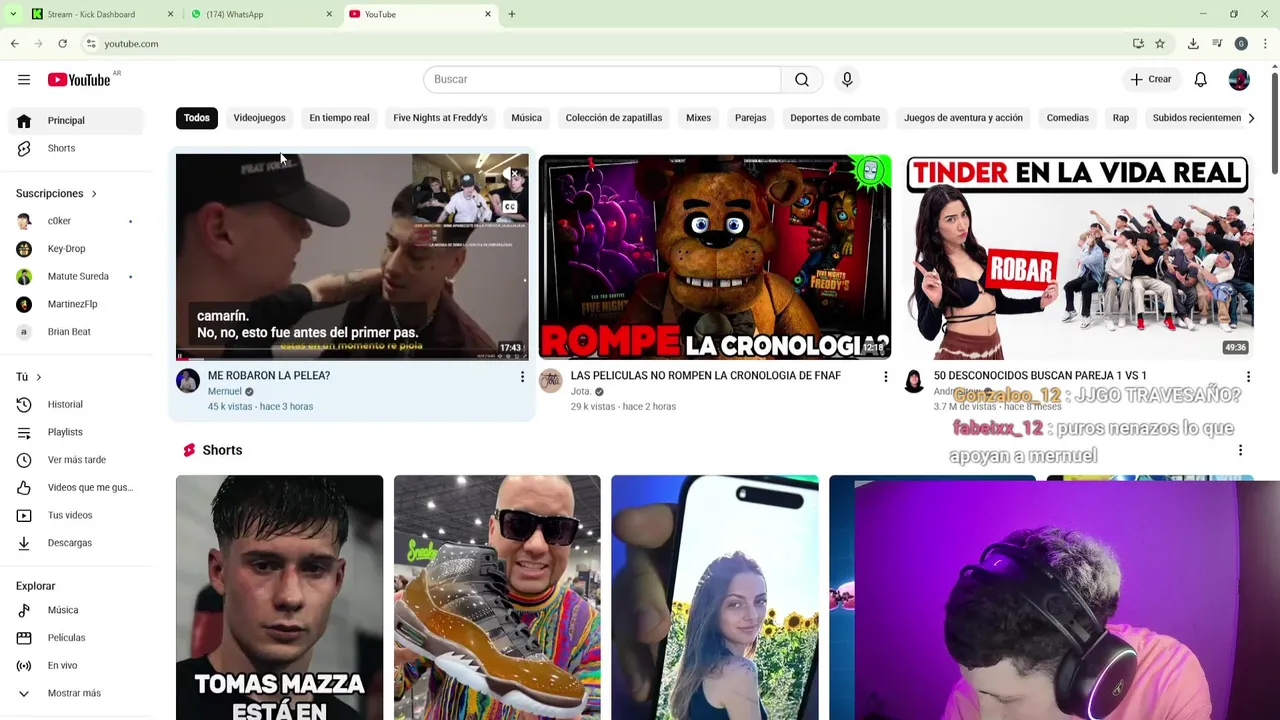
Task: Open Brian Beat channel subscription
Action: 78,332
